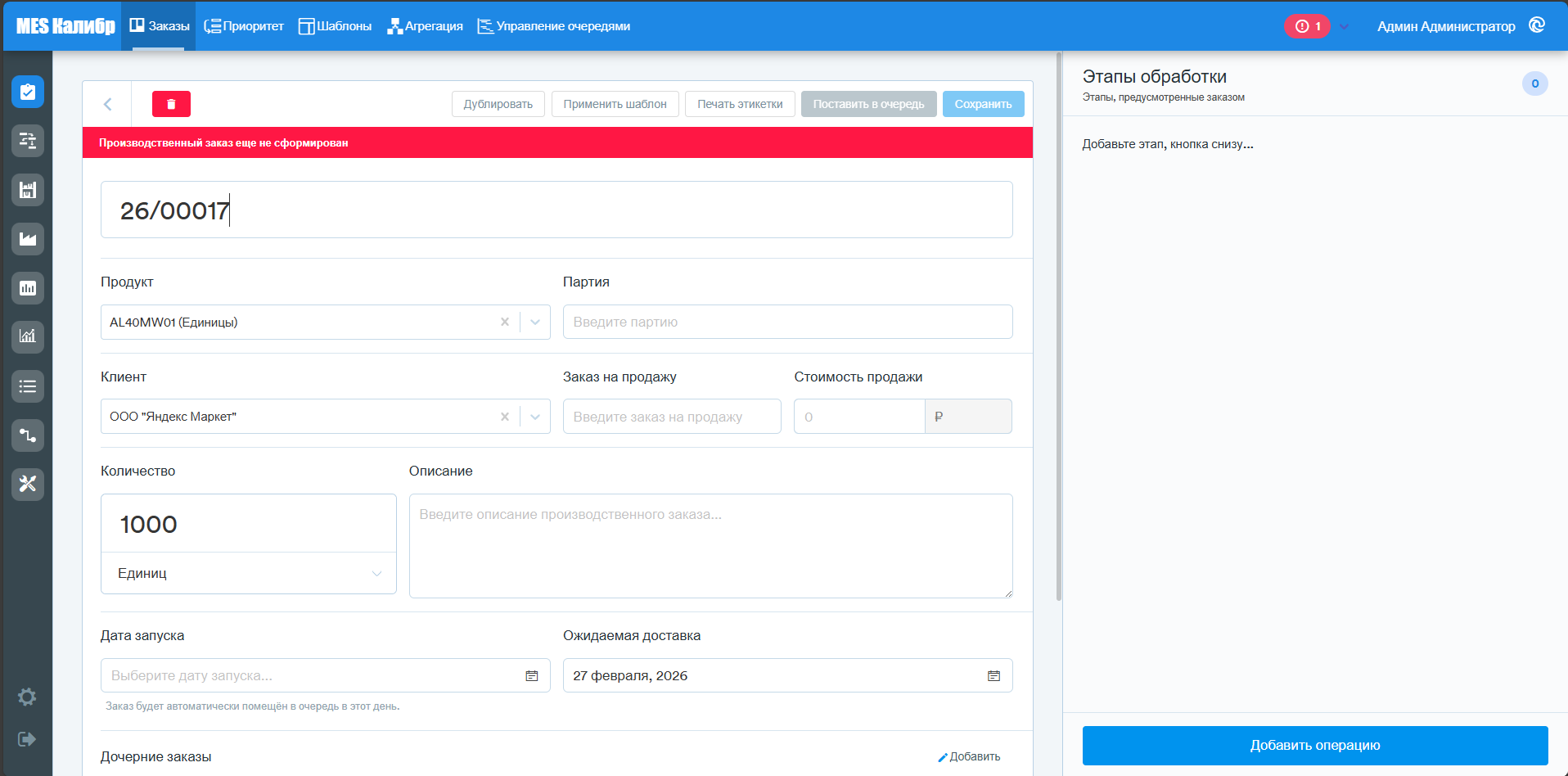Click the Заказ на продажу field

672,417
